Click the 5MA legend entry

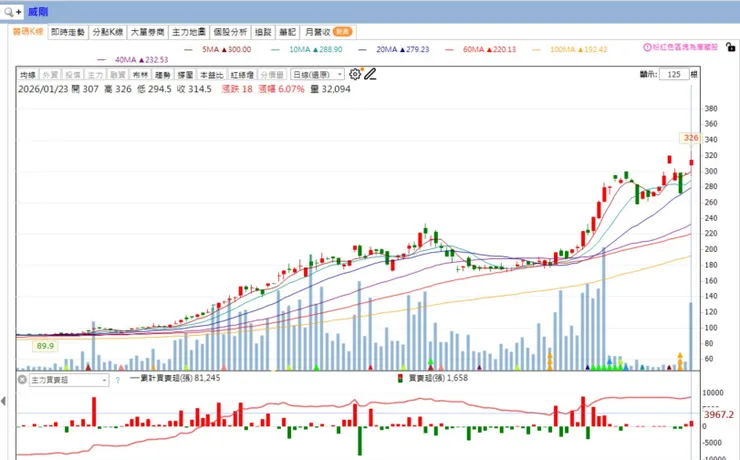(x=218, y=49)
